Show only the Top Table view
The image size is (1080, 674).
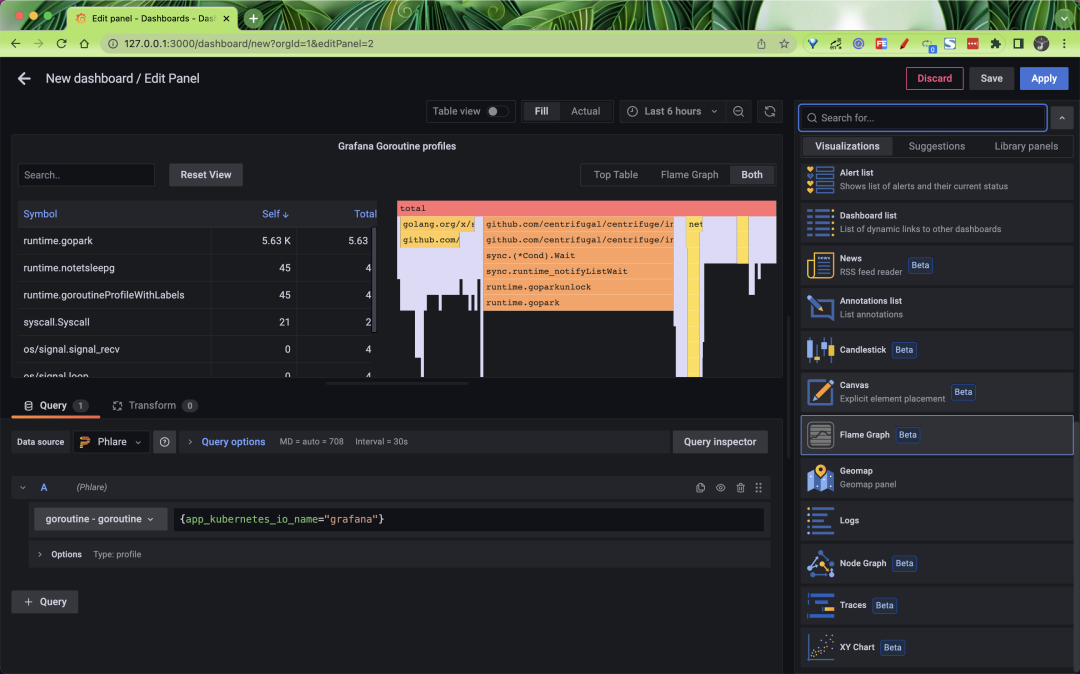tap(616, 175)
